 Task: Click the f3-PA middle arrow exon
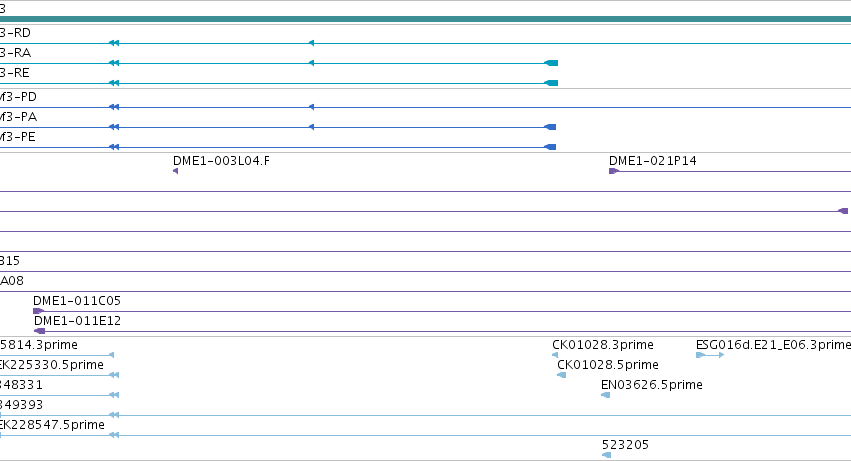click(312, 128)
